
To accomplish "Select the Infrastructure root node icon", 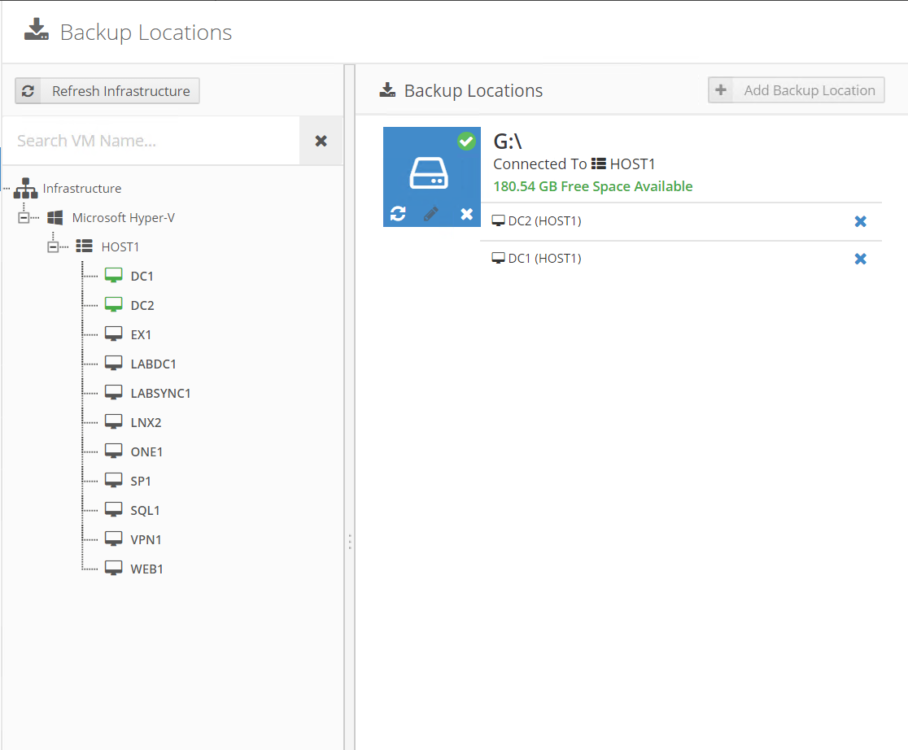I will pos(26,188).
